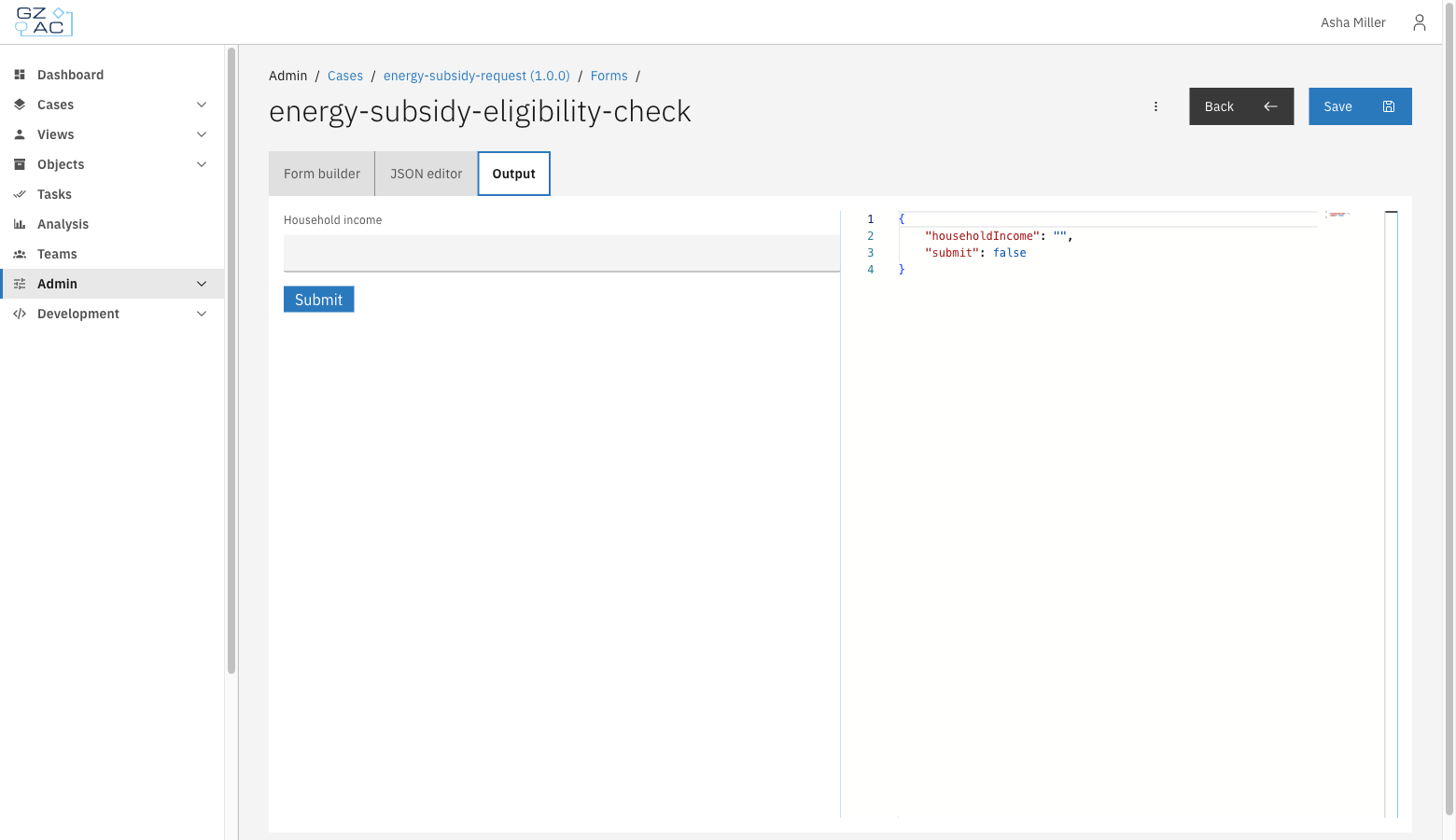Click line number 4 in the editor
1456x840 pixels.
pos(871,270)
